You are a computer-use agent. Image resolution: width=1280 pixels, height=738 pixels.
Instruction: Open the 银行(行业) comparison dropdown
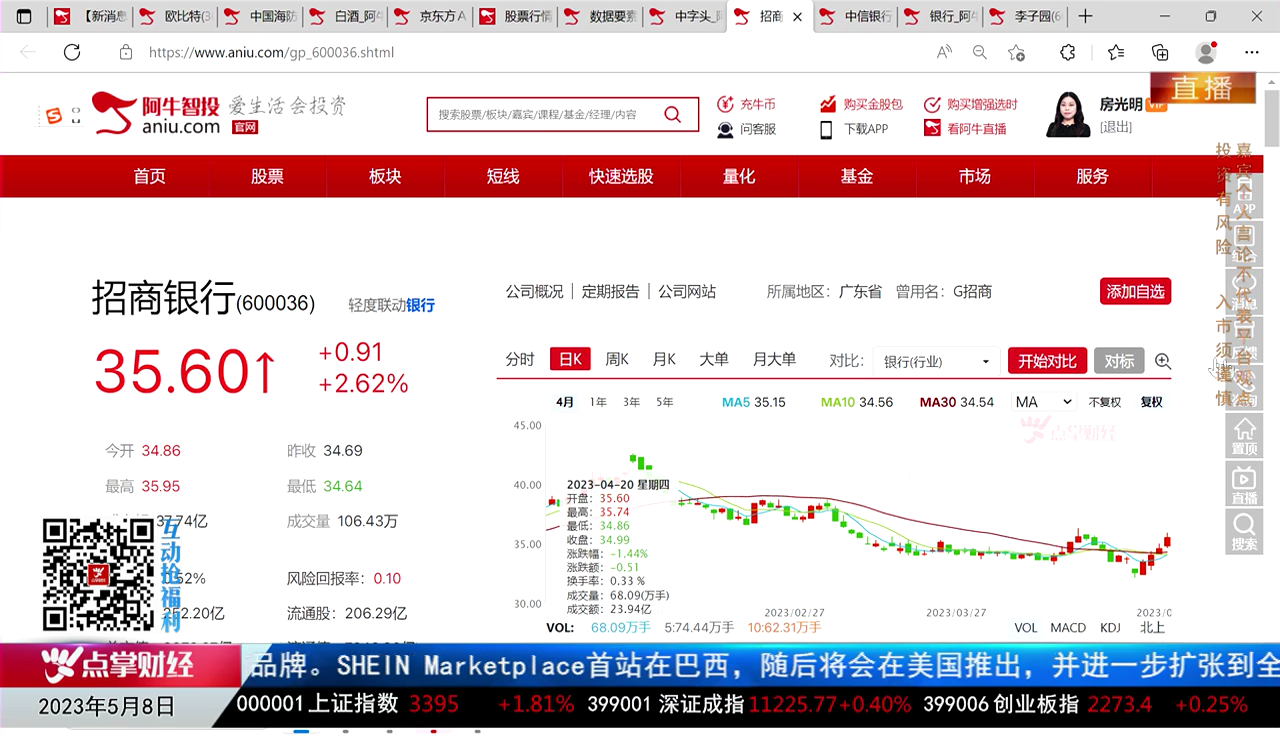[936, 361]
